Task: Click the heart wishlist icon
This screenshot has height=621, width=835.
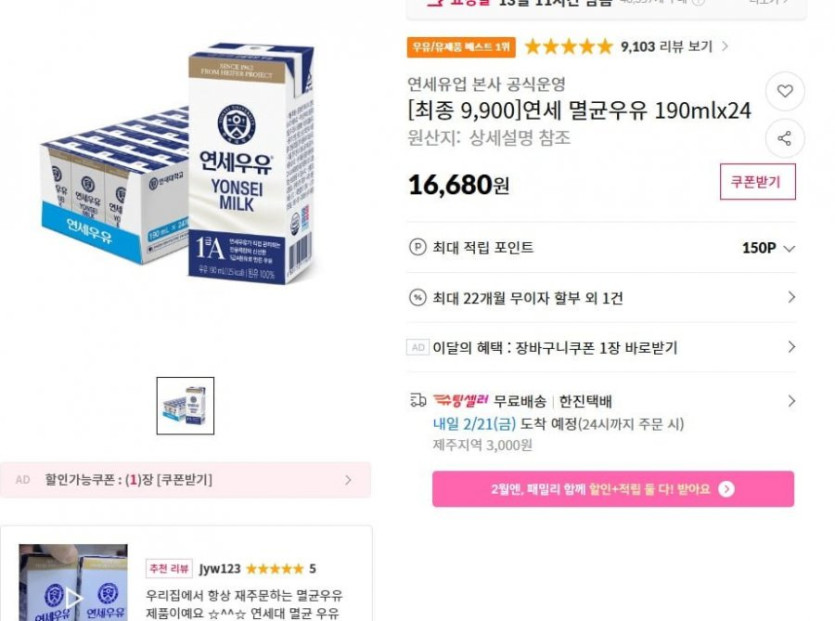Action: pyautogui.click(x=785, y=92)
